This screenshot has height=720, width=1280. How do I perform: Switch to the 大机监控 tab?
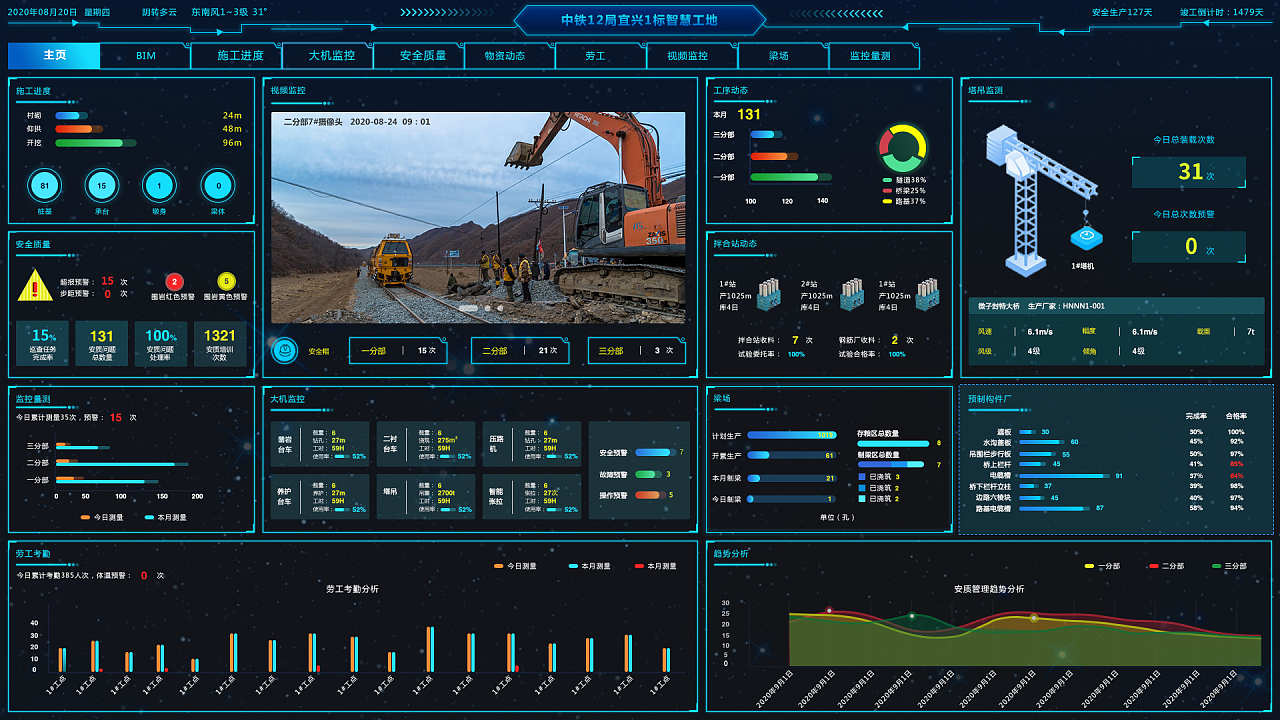click(x=331, y=56)
